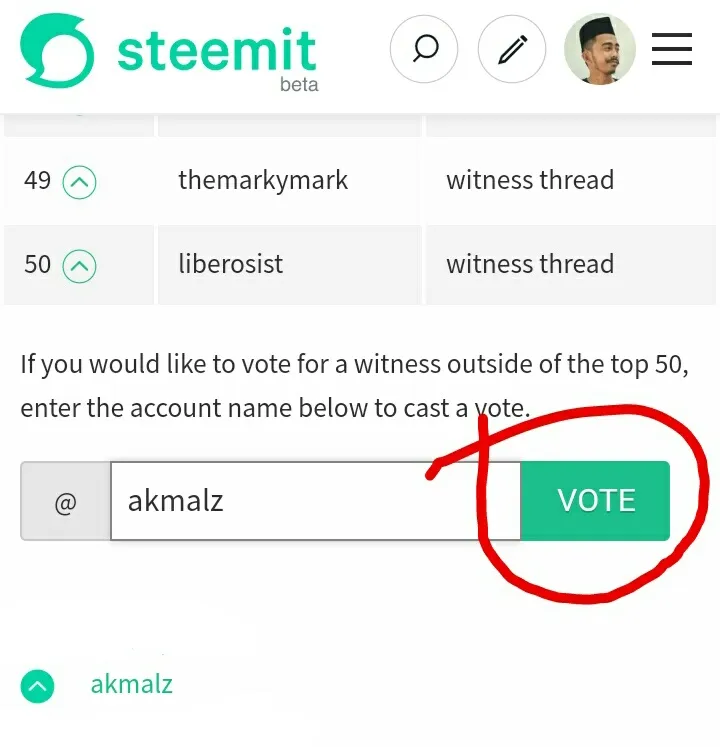Open search with the magnifier icon
Screen dimensions: 720x747
click(x=424, y=49)
